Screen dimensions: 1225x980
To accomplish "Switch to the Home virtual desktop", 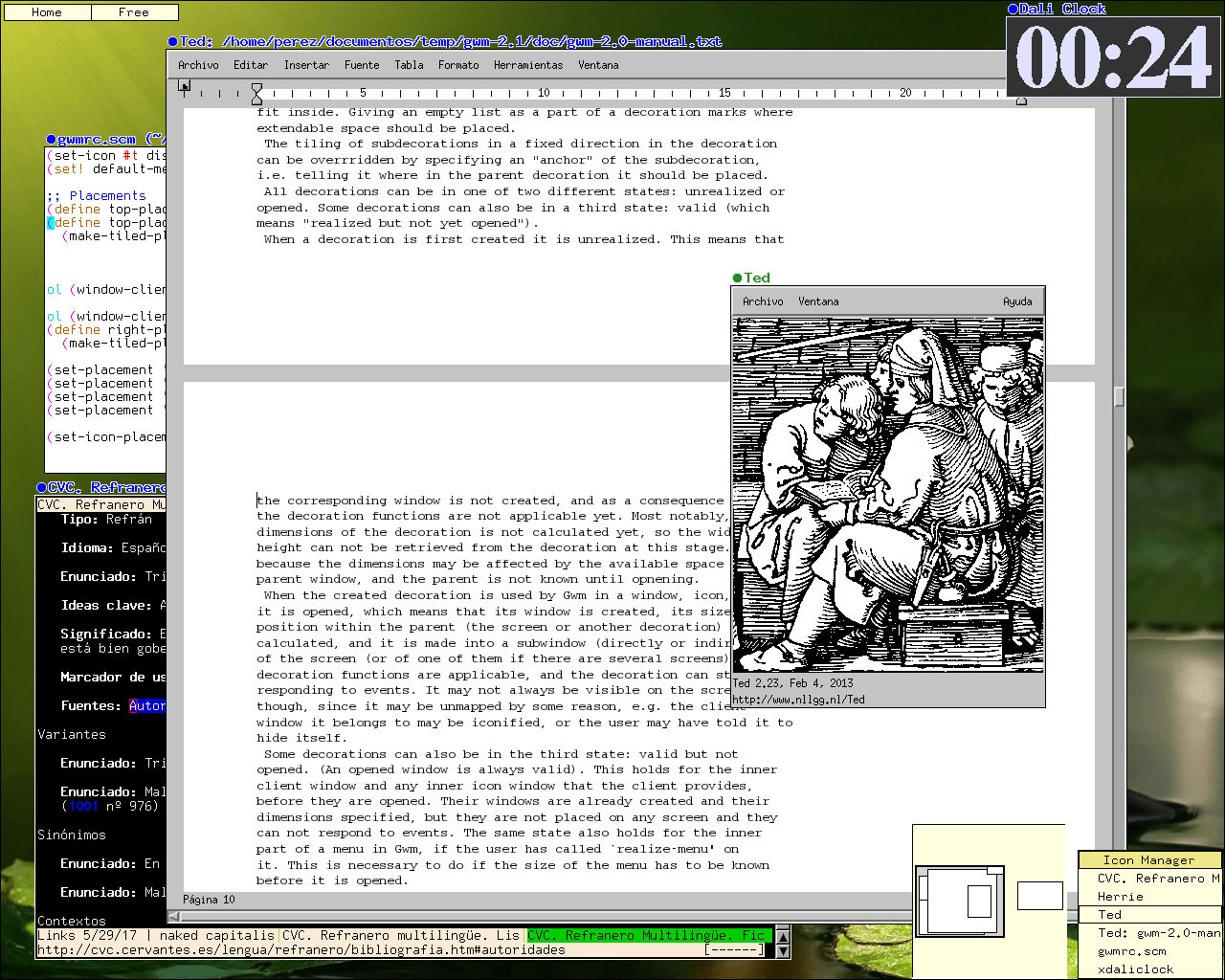I will coord(47,12).
